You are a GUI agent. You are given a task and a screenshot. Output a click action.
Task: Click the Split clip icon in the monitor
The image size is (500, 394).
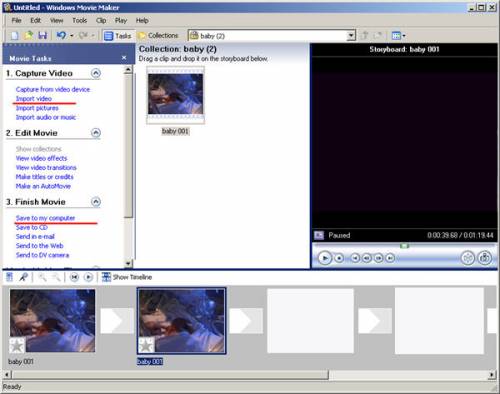point(468,258)
